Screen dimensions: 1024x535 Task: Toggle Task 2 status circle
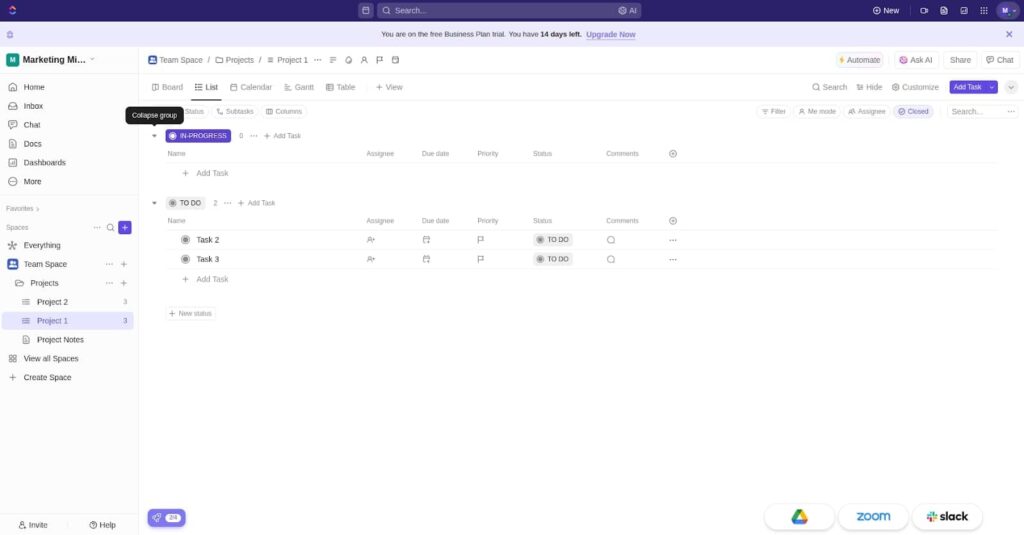[x=185, y=240]
